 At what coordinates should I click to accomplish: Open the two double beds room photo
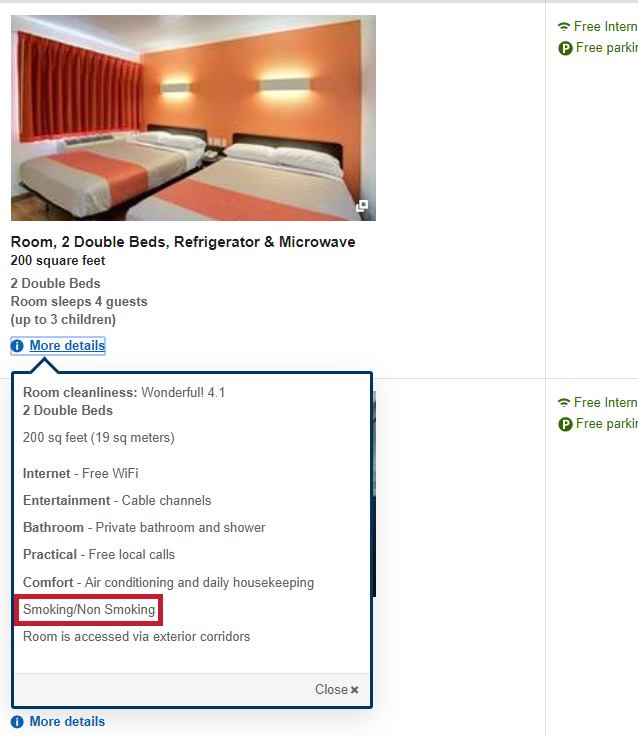(193, 118)
